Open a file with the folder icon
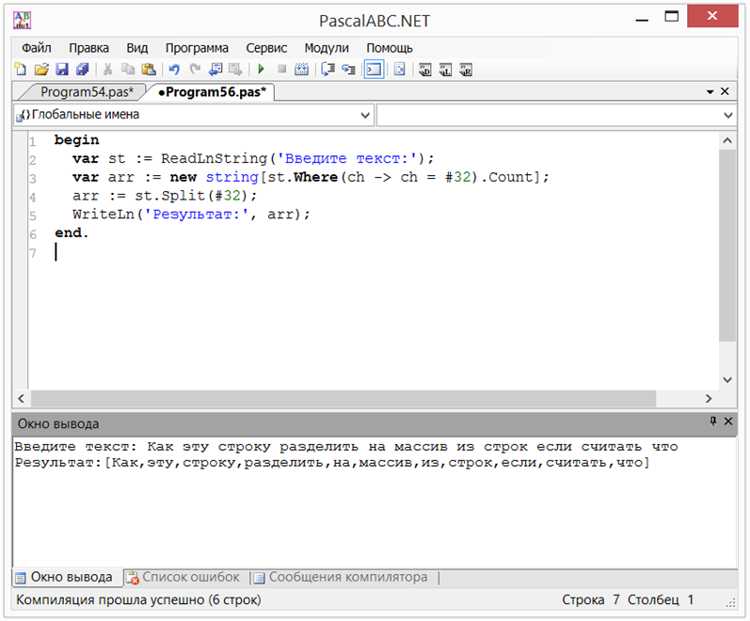Image resolution: width=750 pixels, height=621 pixels. 41,70
